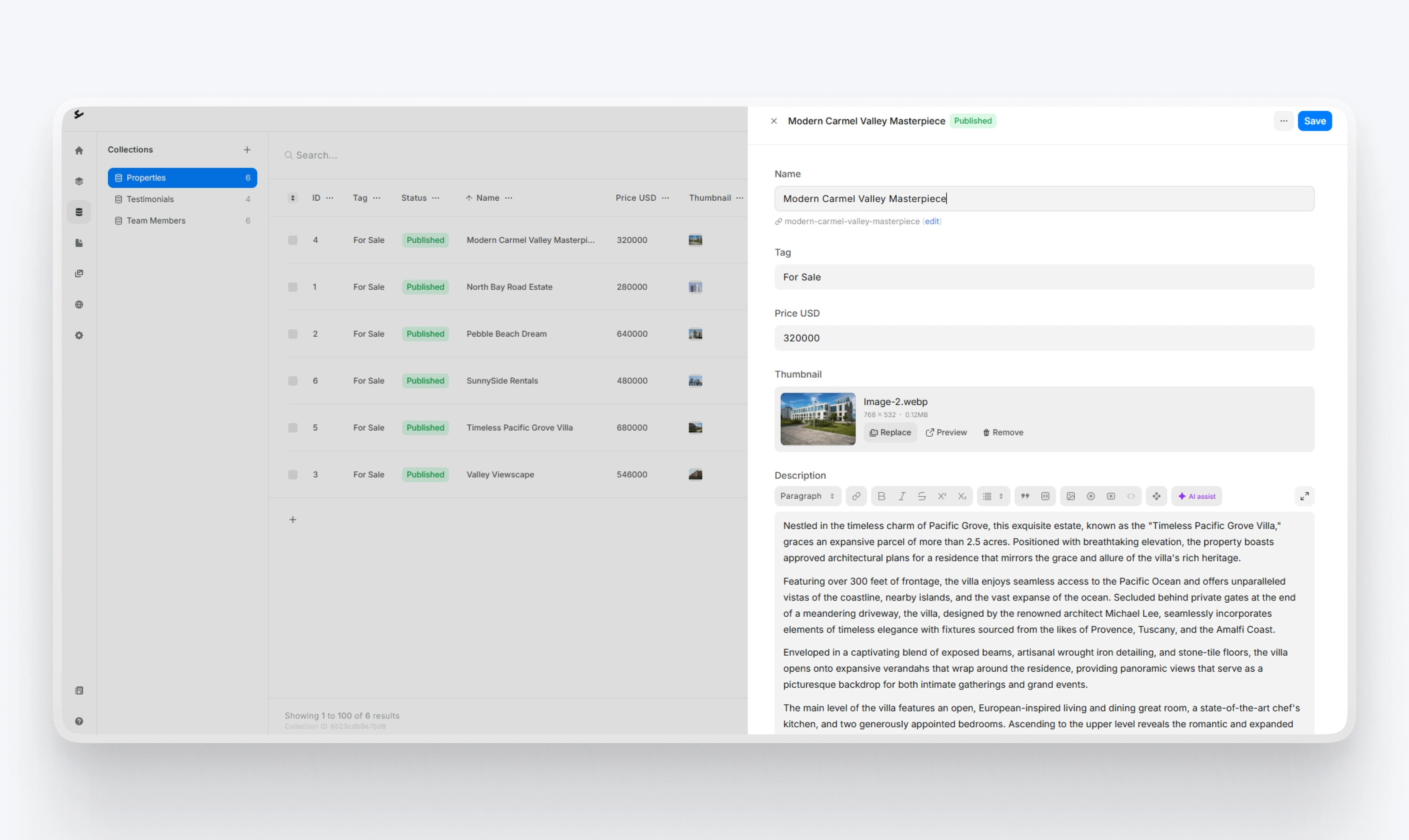Insert HTML embed angle-brackets icon
Screen dimensions: 1409x840
pos(1131,497)
